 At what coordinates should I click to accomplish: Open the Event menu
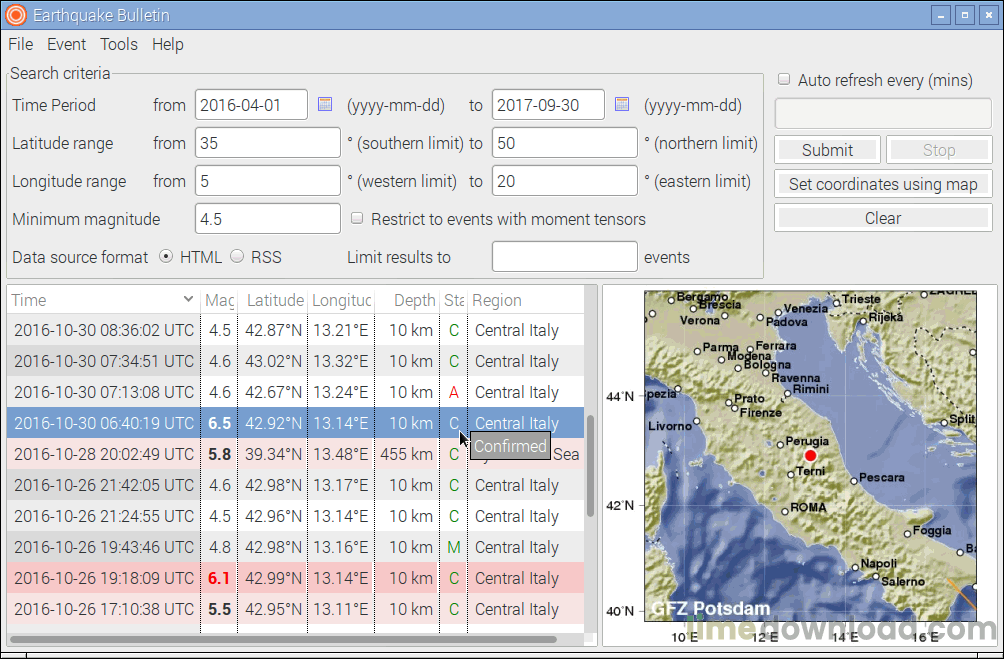pos(66,44)
